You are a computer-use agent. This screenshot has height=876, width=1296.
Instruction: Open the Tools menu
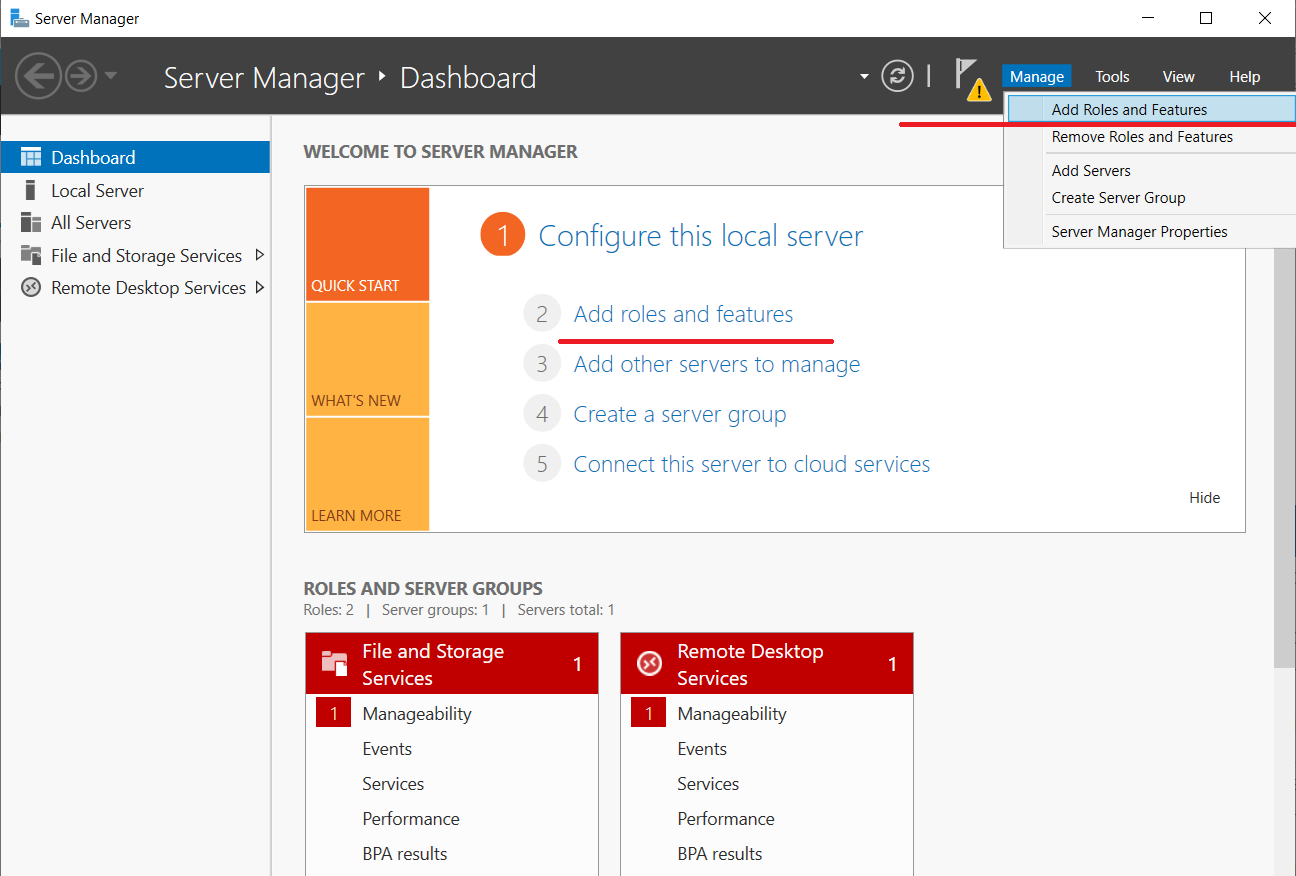click(1112, 76)
